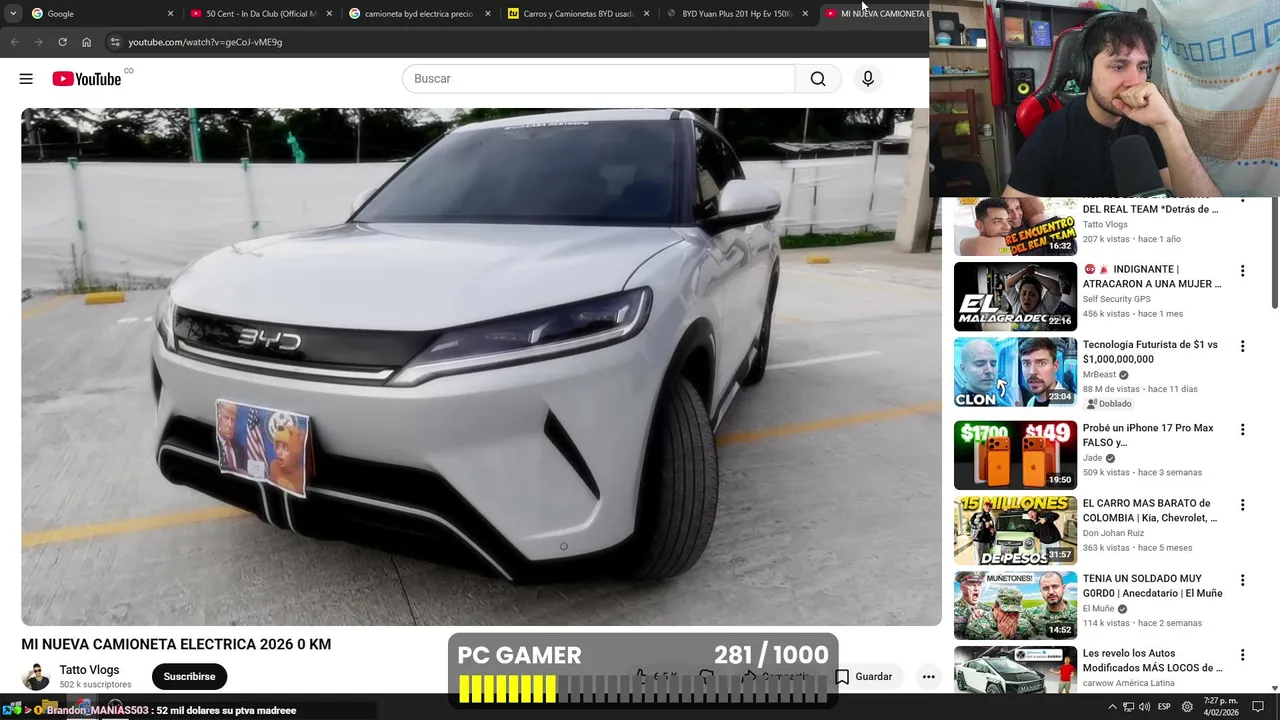The width and height of the screenshot is (1280, 720).
Task: Open EL CARRO MAS BARATO DE COLOMBIA title
Action: 1150,511
